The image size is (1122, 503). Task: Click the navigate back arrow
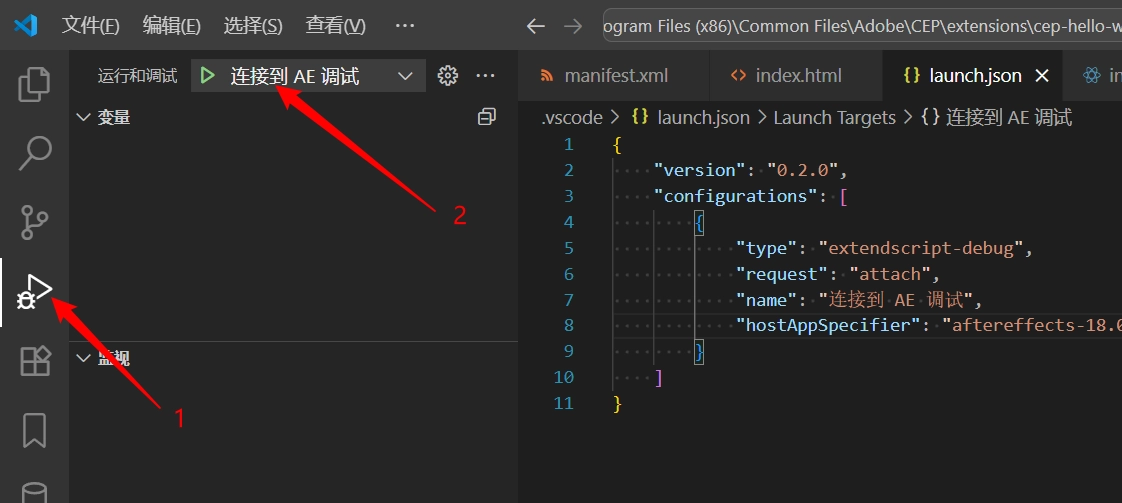[536, 26]
